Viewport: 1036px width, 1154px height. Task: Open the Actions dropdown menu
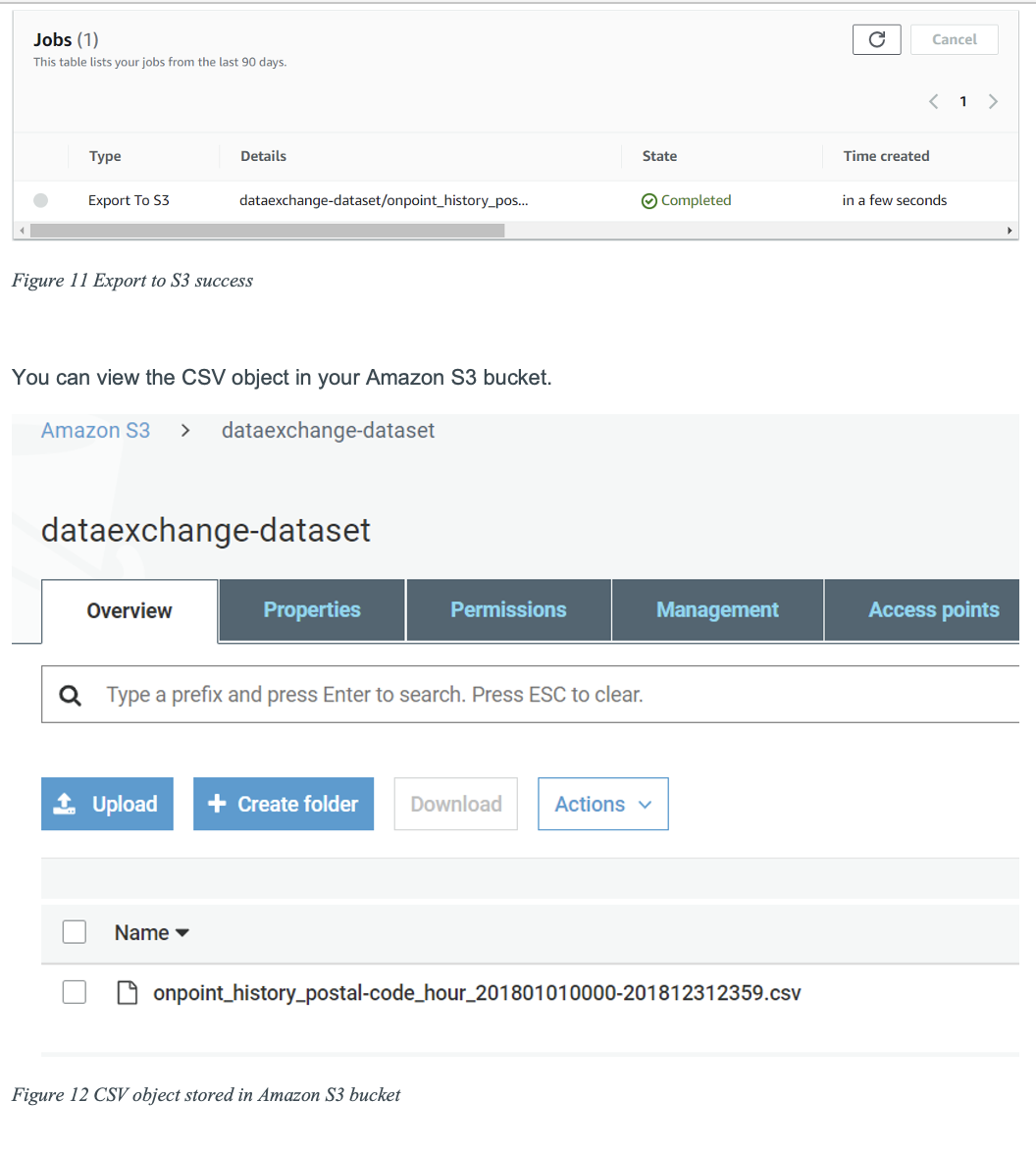602,804
